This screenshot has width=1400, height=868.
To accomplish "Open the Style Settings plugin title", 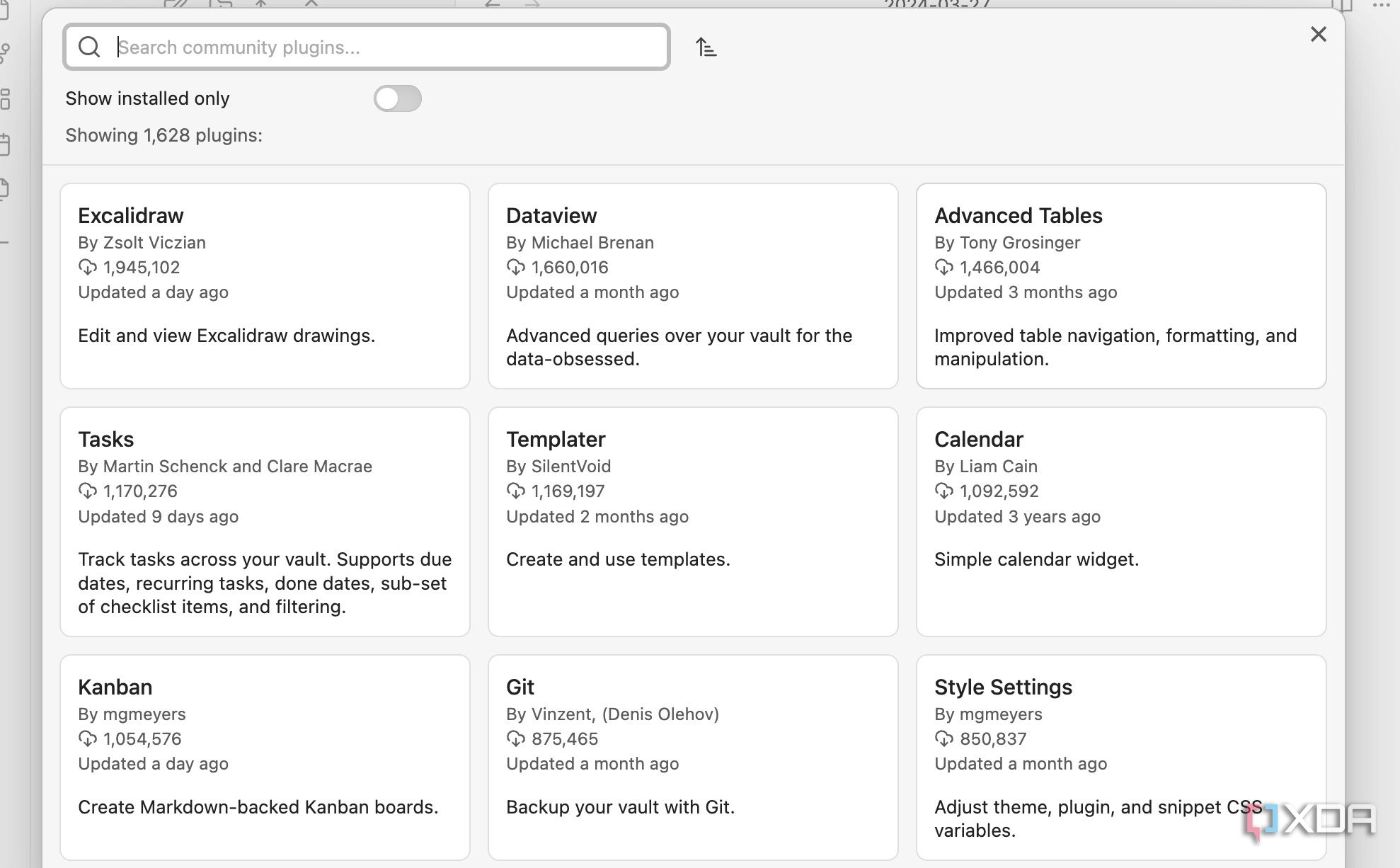I will pos(1003,687).
